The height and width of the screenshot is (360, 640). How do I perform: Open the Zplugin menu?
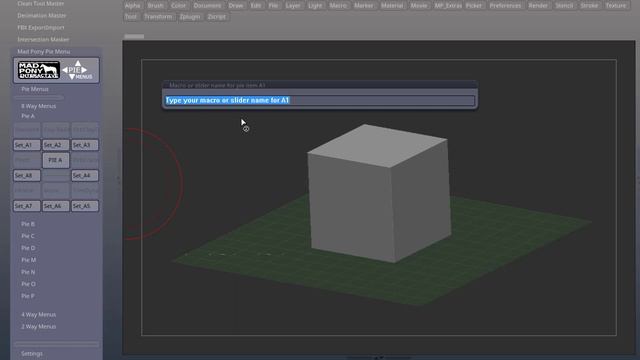click(190, 17)
